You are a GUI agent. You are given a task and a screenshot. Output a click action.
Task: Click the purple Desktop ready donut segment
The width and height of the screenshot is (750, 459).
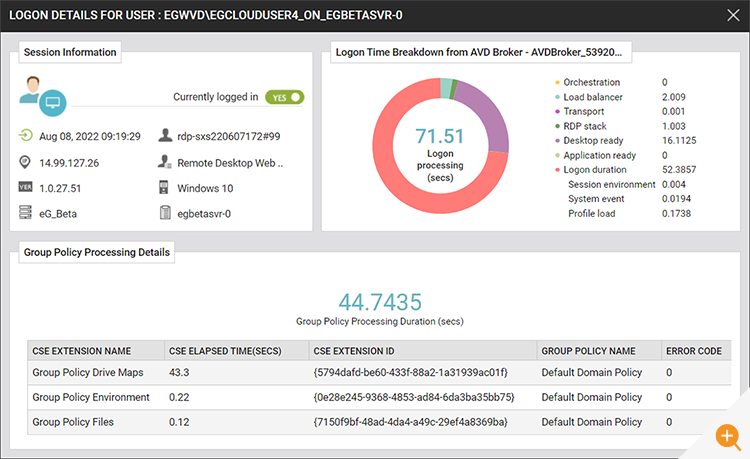click(488, 114)
